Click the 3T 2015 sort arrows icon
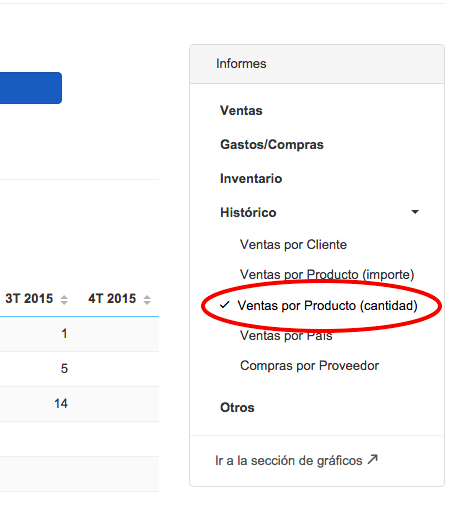472x526 pixels. pos(64,300)
